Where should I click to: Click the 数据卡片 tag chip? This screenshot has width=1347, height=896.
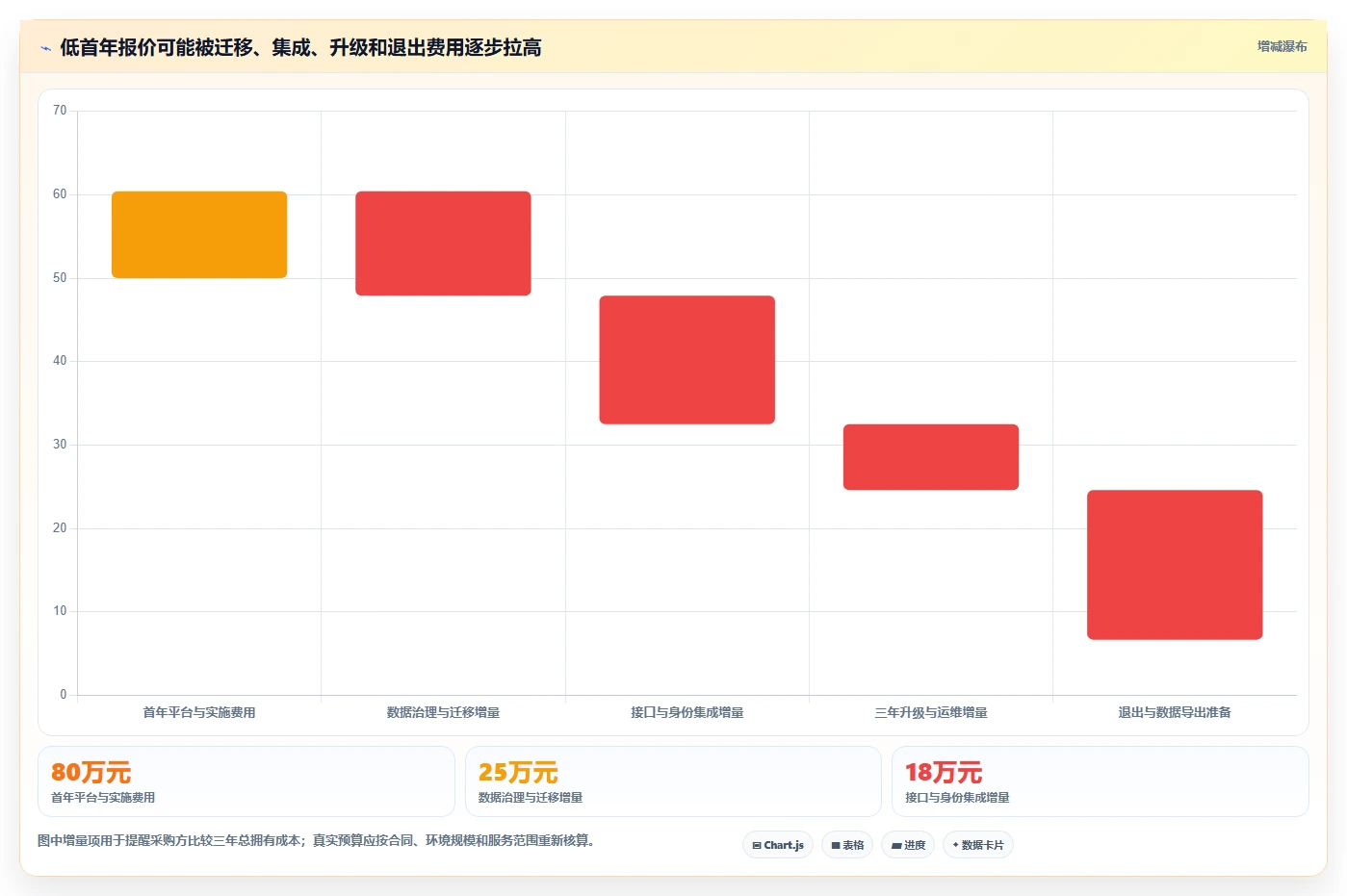click(978, 845)
